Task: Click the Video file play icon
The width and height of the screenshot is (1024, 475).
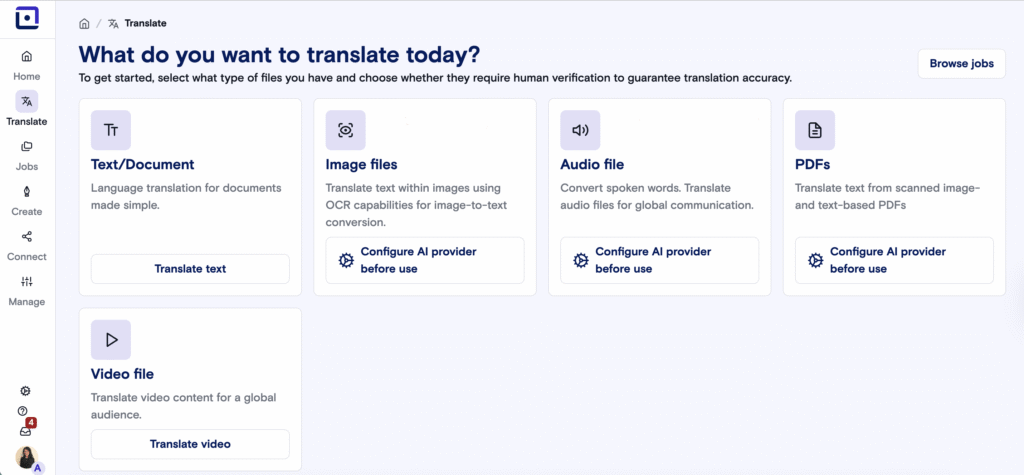Action: 111,340
